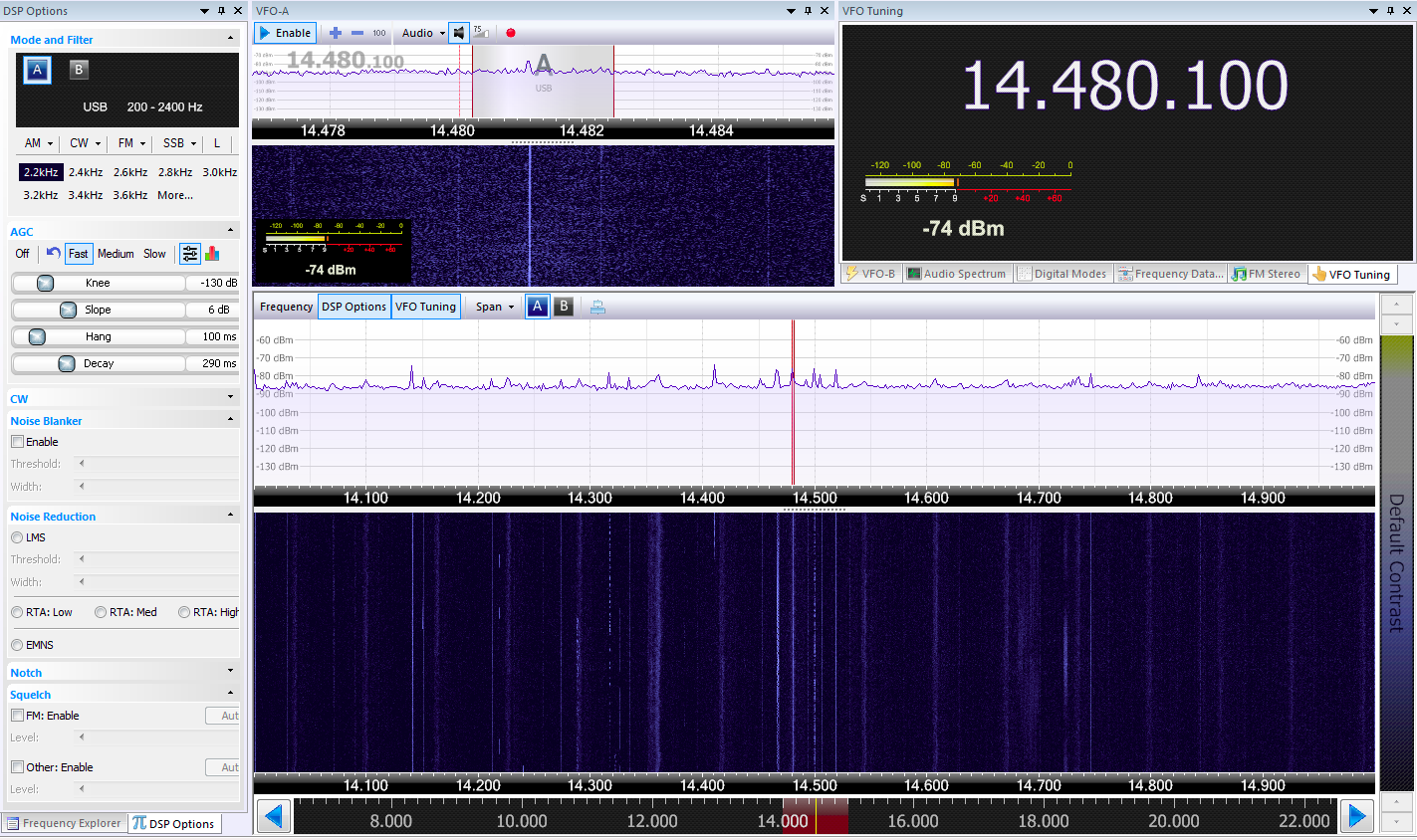1417x840 pixels.
Task: Adjust the Knee slider in AGC panel
Action: coord(45,283)
